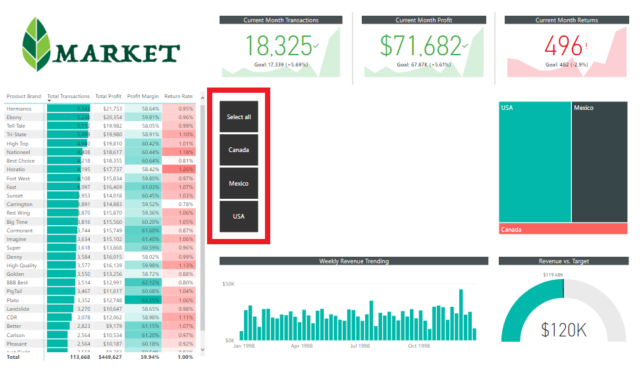Select the Fort West brand row
This screenshot has height=368, width=640.
100,178
